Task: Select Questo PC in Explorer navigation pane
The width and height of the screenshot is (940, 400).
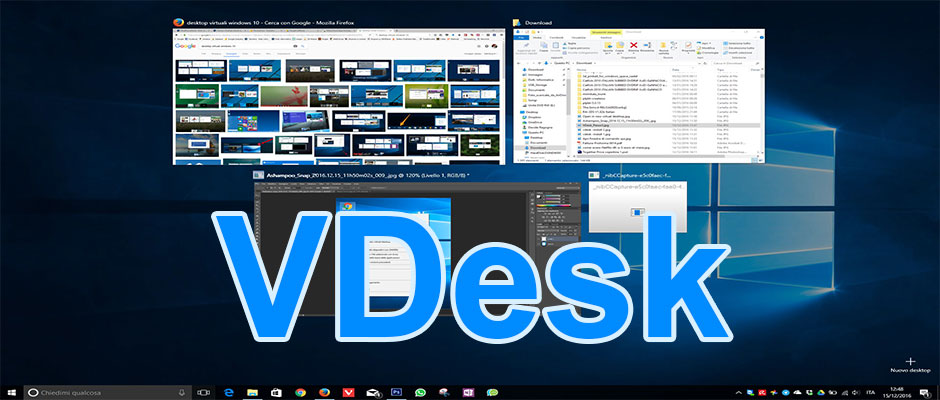Action: (x=533, y=133)
